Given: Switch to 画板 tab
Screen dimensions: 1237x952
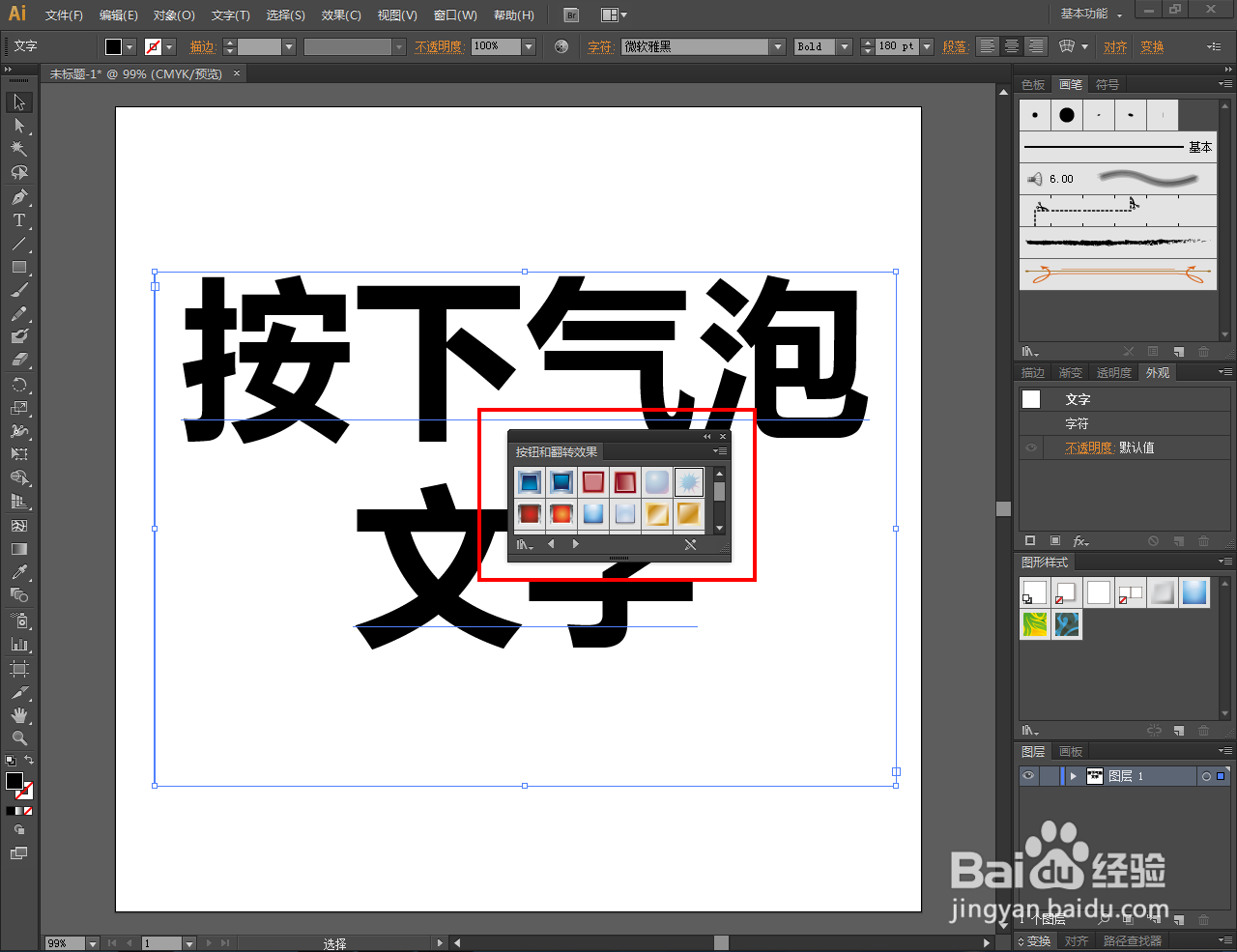Looking at the screenshot, I should click(x=1071, y=752).
